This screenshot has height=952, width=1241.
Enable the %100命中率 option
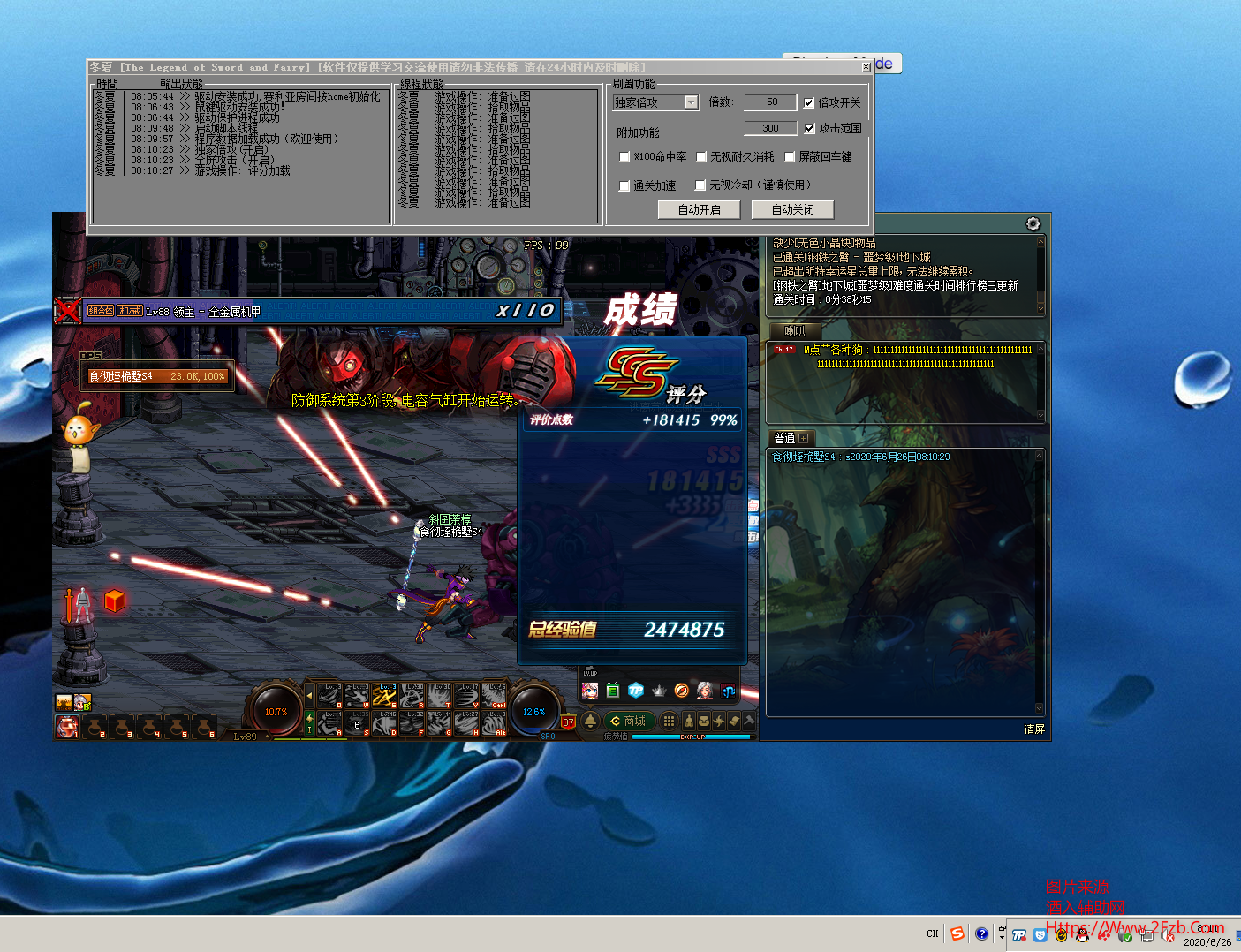[x=624, y=157]
